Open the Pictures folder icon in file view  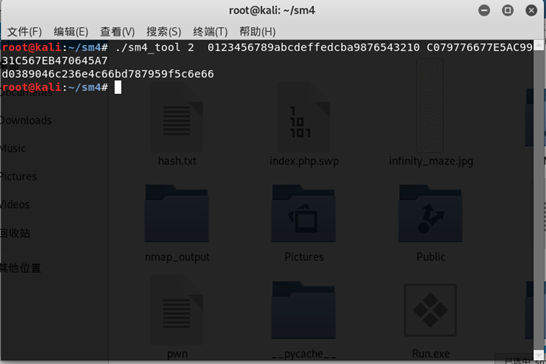coord(304,214)
